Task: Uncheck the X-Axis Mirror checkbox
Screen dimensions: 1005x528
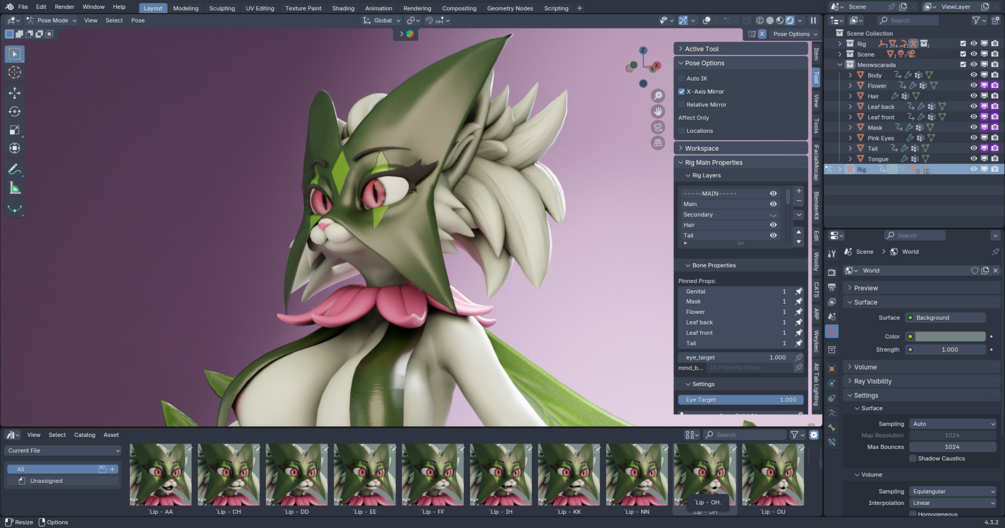Action: [681, 92]
